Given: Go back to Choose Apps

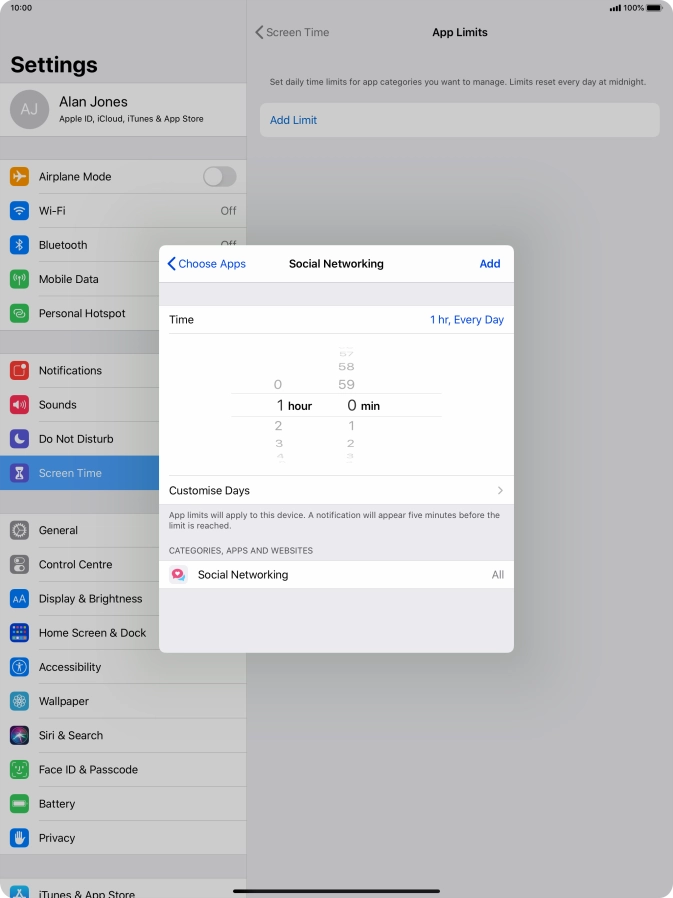Looking at the screenshot, I should pos(206,264).
